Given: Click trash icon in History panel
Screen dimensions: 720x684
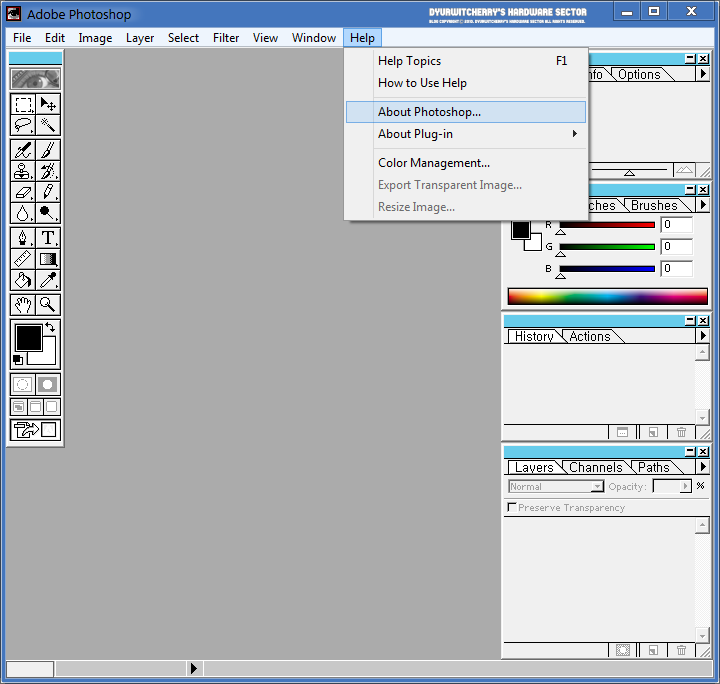Looking at the screenshot, I should 681,432.
